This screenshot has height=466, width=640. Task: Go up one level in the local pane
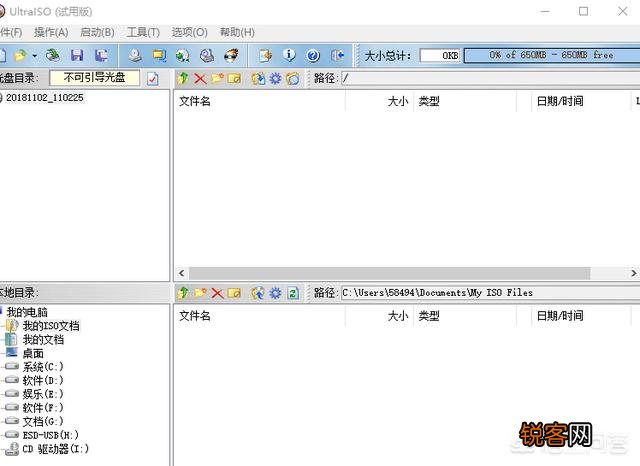click(x=183, y=293)
